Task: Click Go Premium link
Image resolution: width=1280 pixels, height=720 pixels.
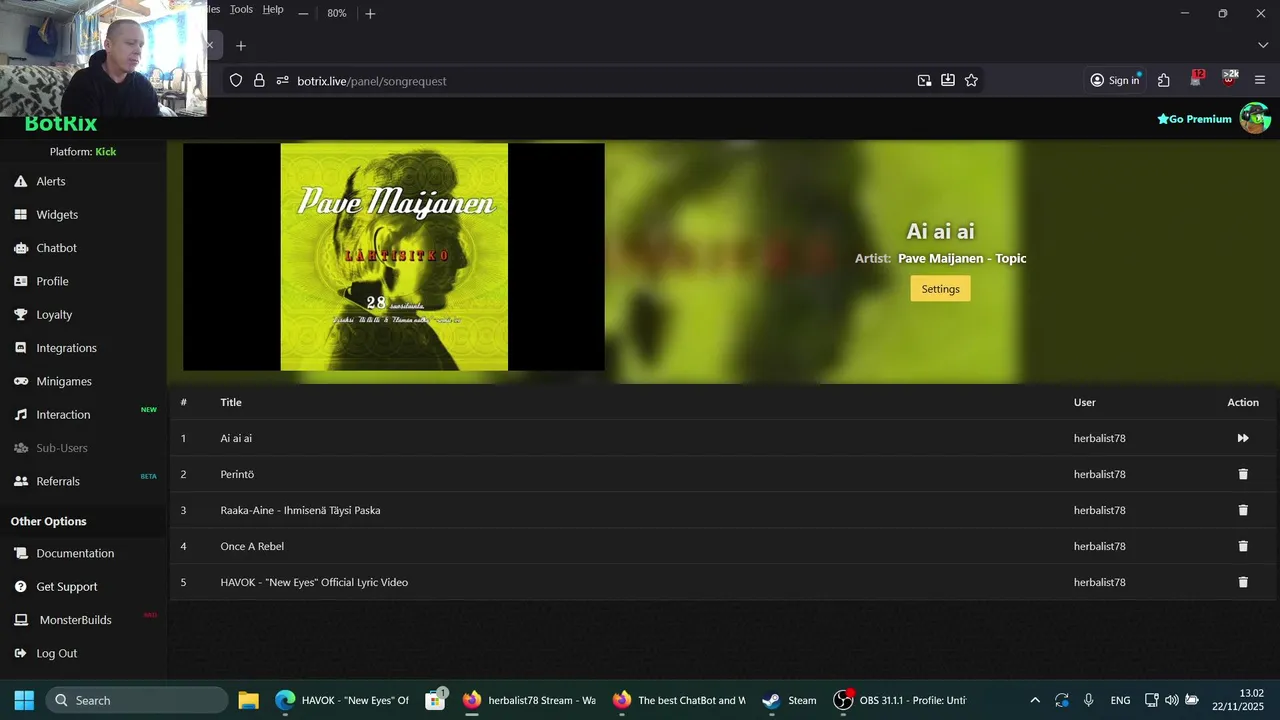Action: (1194, 119)
